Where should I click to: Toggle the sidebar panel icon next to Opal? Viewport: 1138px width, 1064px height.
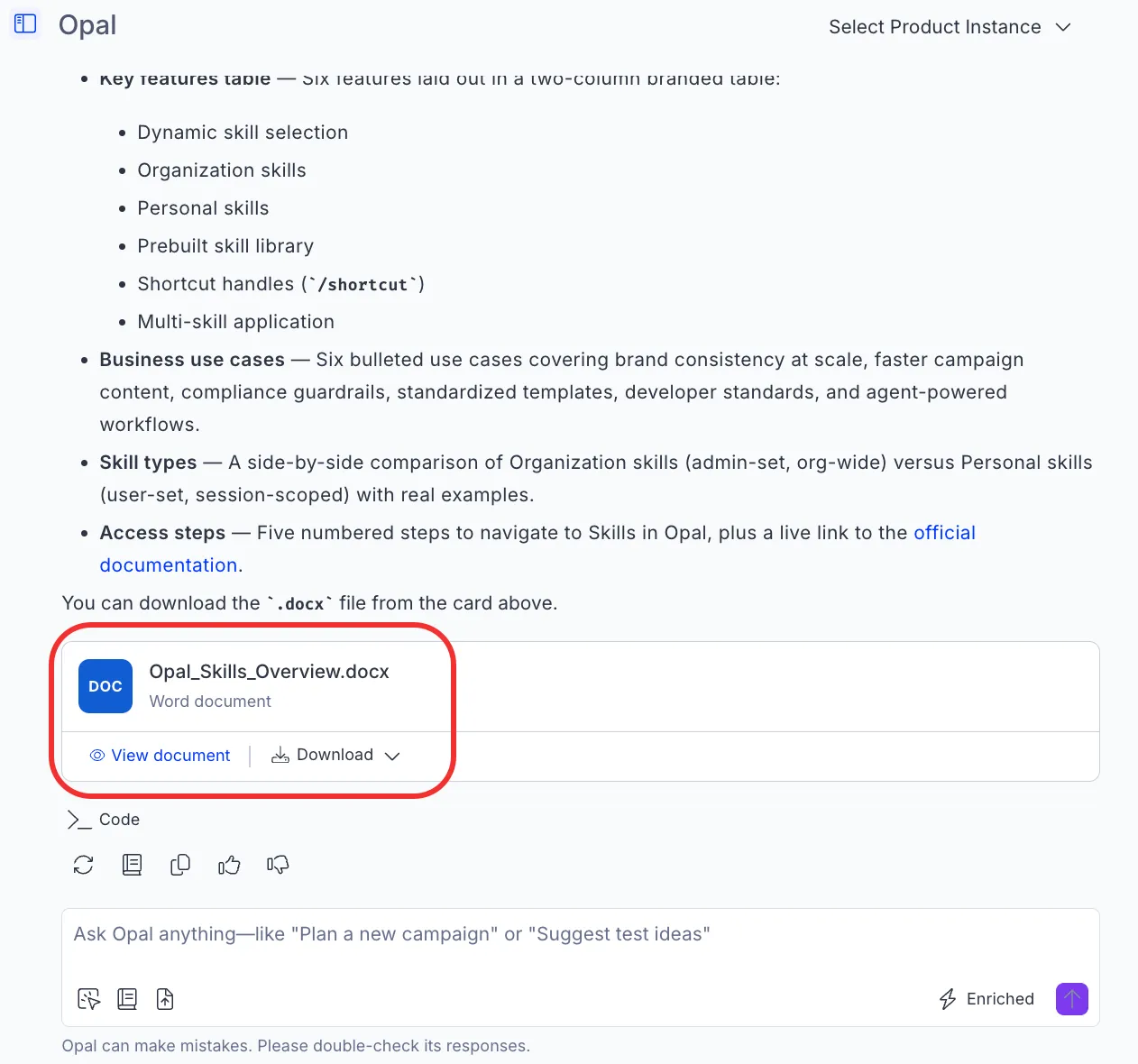(x=25, y=24)
